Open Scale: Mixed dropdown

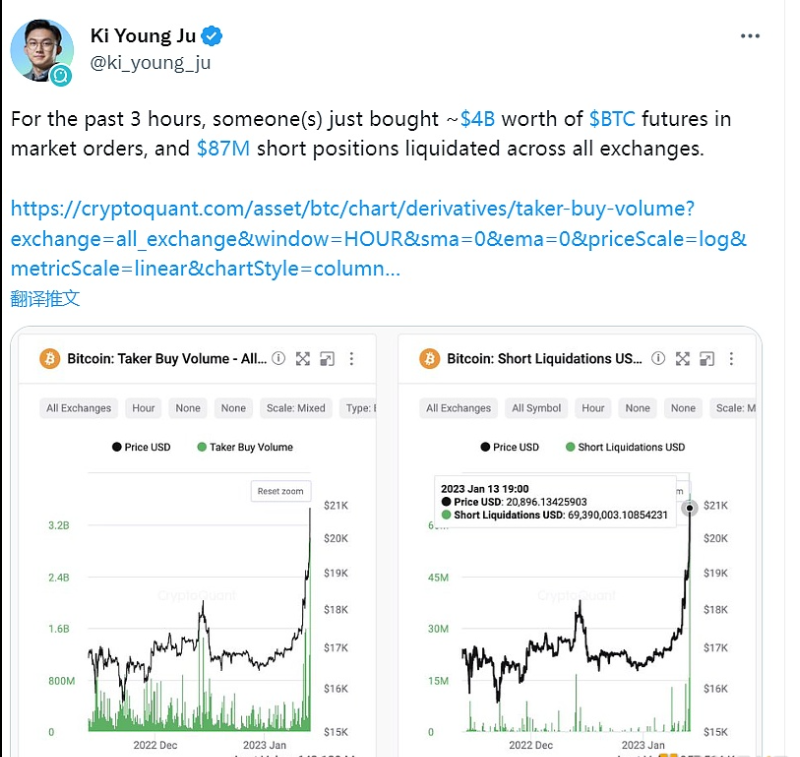click(295, 408)
